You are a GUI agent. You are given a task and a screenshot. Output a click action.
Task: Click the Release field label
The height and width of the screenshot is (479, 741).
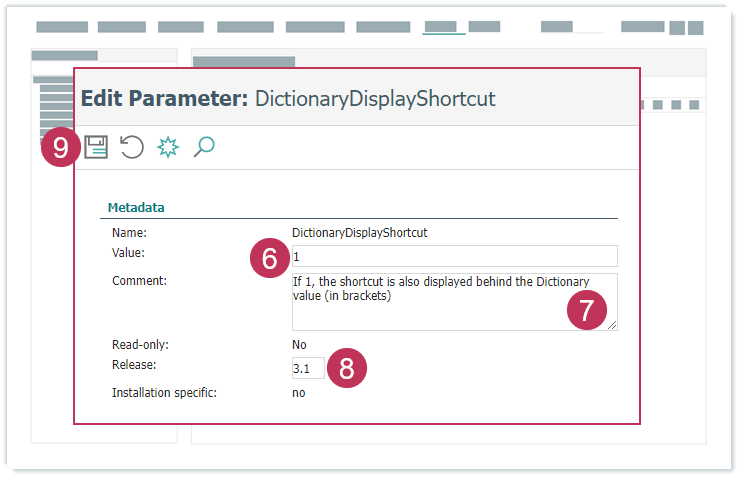pyautogui.click(x=134, y=365)
